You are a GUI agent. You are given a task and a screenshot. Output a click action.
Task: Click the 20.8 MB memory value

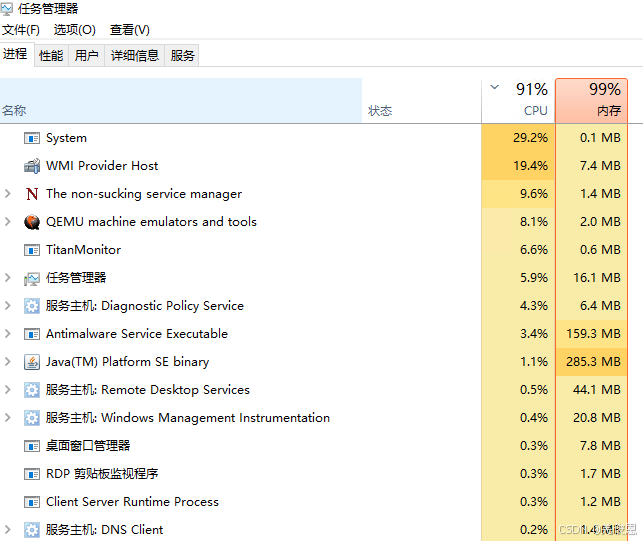(597, 418)
